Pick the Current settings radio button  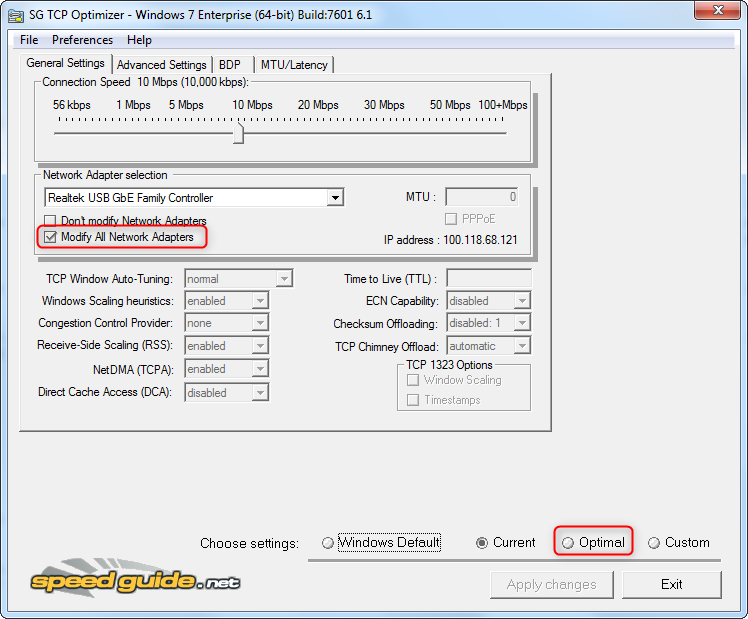pos(483,543)
